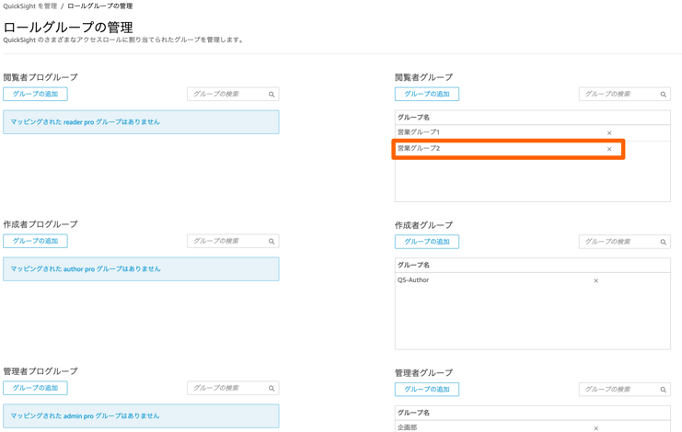682x432 pixels.
Task: Add group under 作成者プログループ
Action: [35, 241]
